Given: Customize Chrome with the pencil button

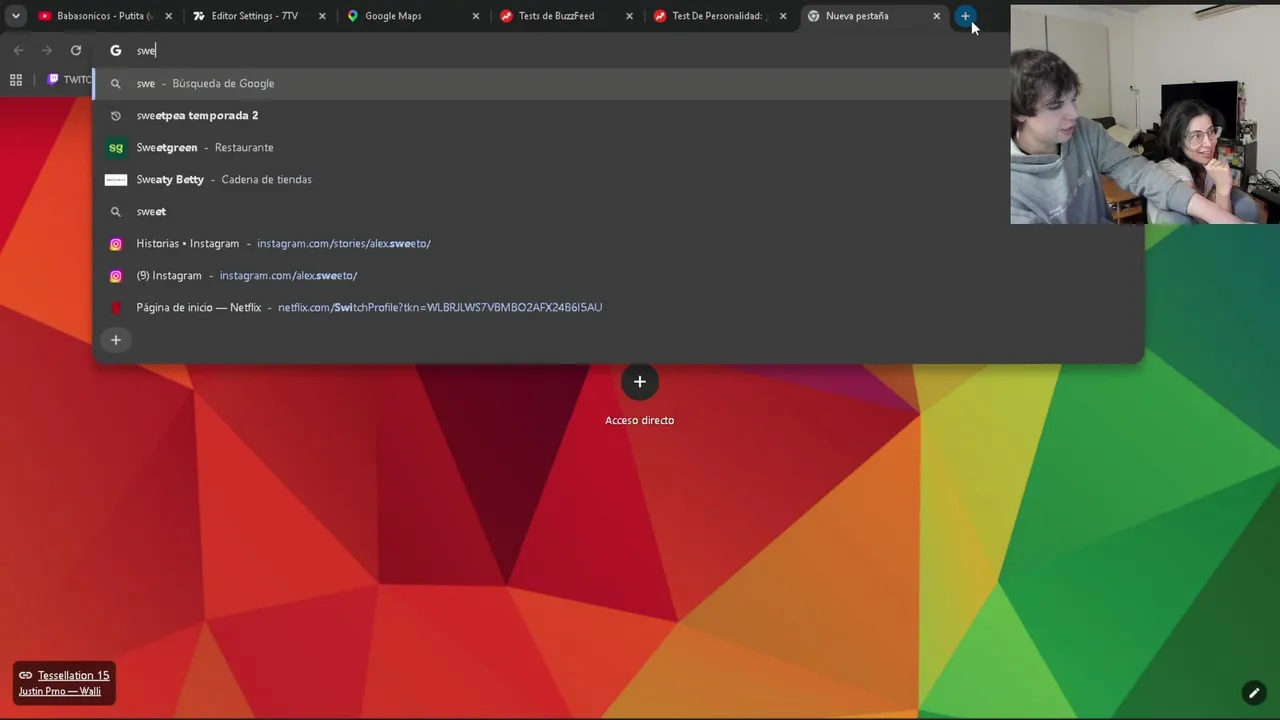Looking at the screenshot, I should pyautogui.click(x=1253, y=692).
